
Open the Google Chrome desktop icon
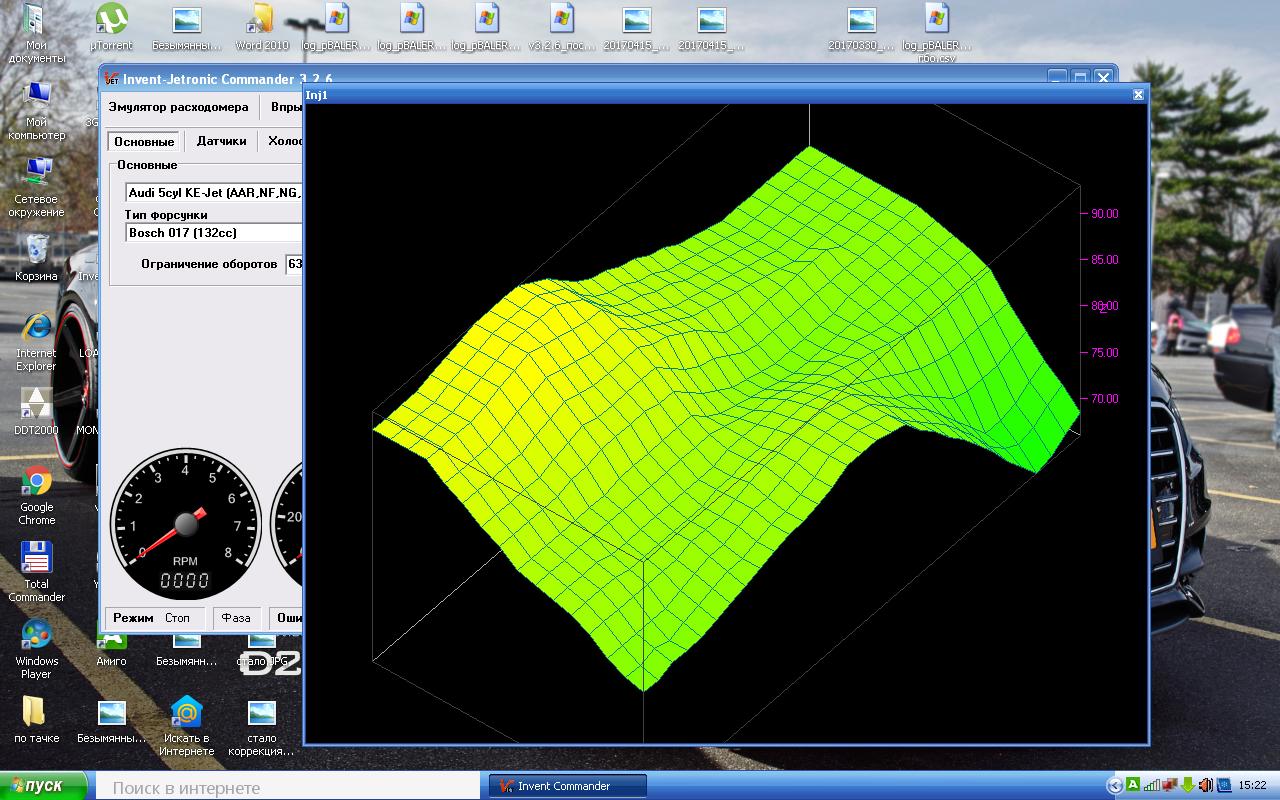pyautogui.click(x=37, y=496)
